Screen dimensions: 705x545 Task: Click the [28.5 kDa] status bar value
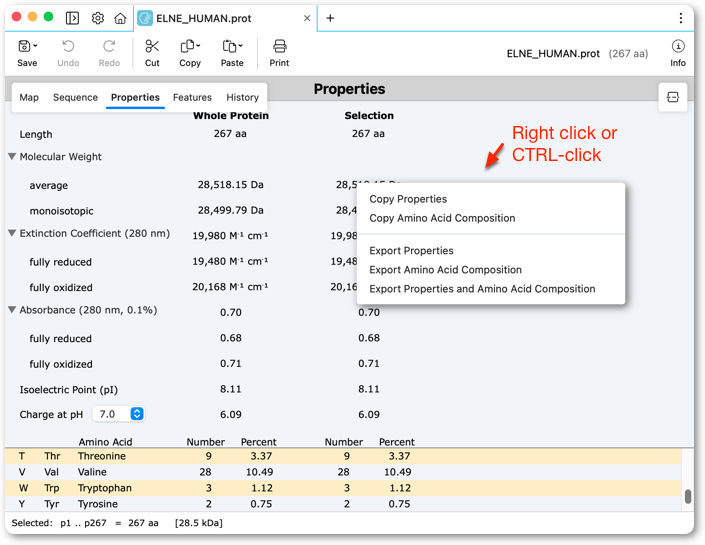199,523
